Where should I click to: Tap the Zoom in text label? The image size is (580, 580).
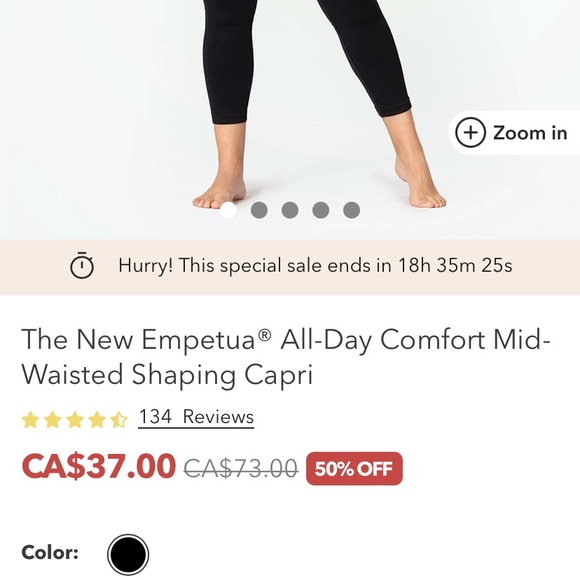pos(530,133)
